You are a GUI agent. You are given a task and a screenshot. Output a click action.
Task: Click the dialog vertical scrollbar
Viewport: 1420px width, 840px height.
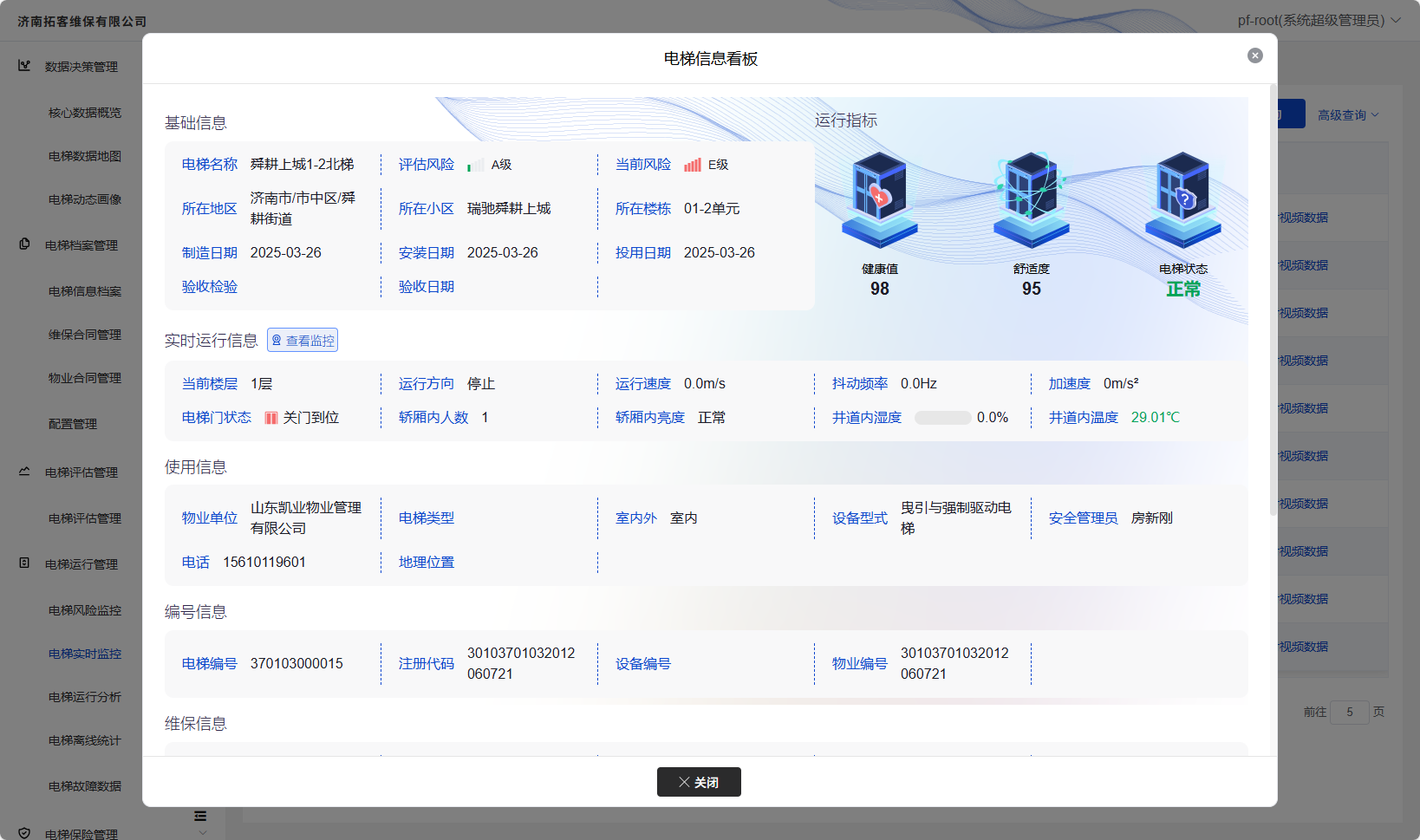1273,299
